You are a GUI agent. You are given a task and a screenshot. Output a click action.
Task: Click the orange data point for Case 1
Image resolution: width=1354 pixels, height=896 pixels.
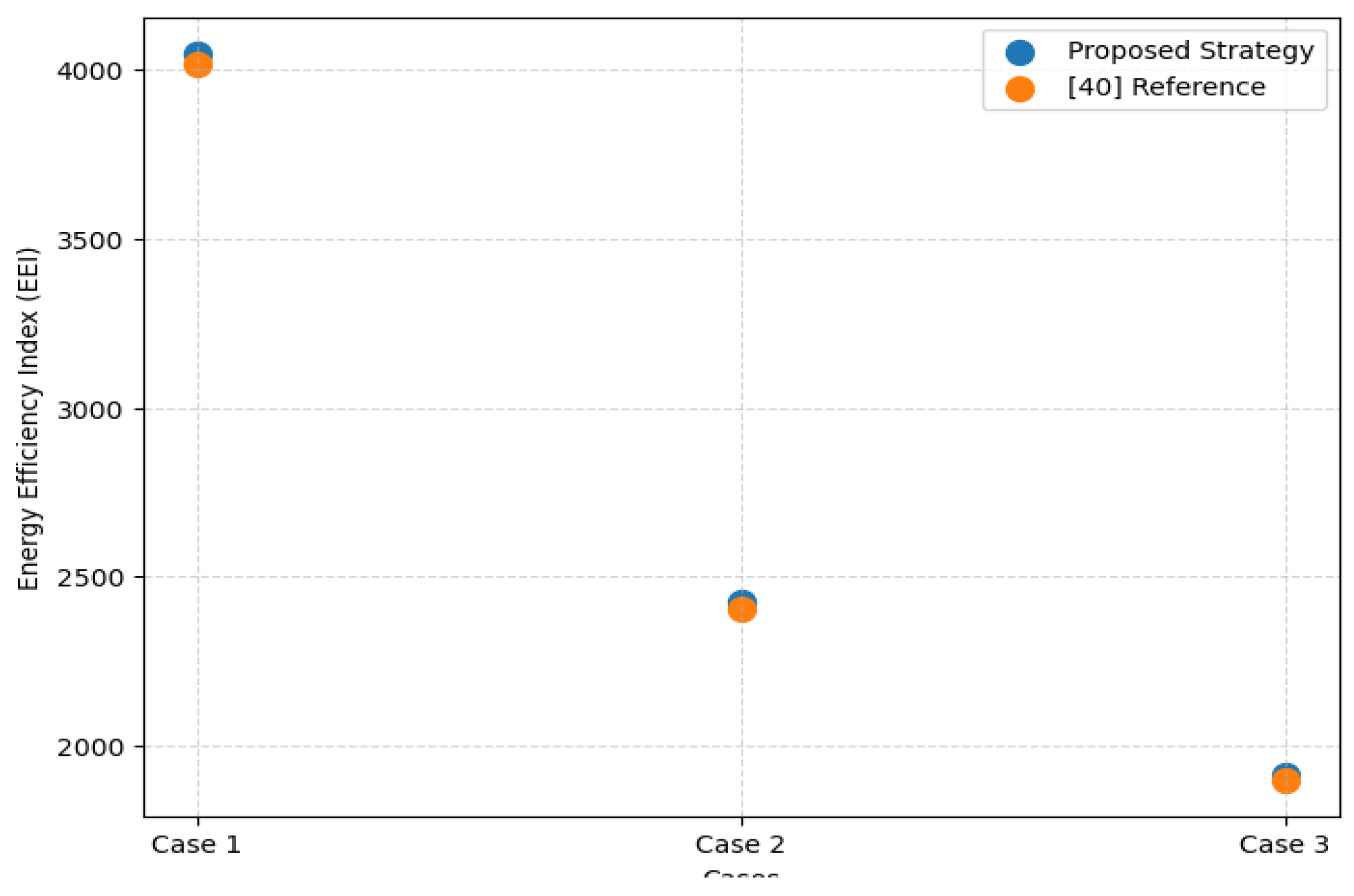[x=198, y=66]
